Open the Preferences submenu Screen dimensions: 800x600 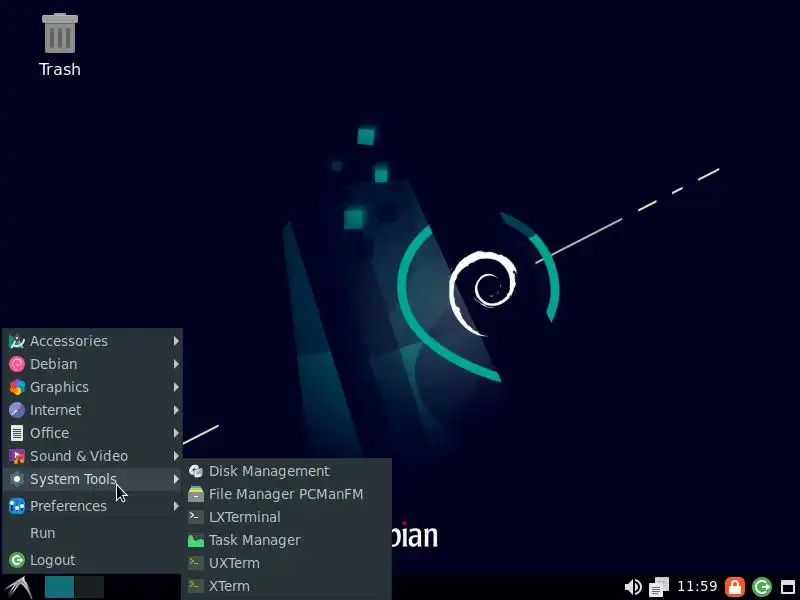(x=93, y=506)
